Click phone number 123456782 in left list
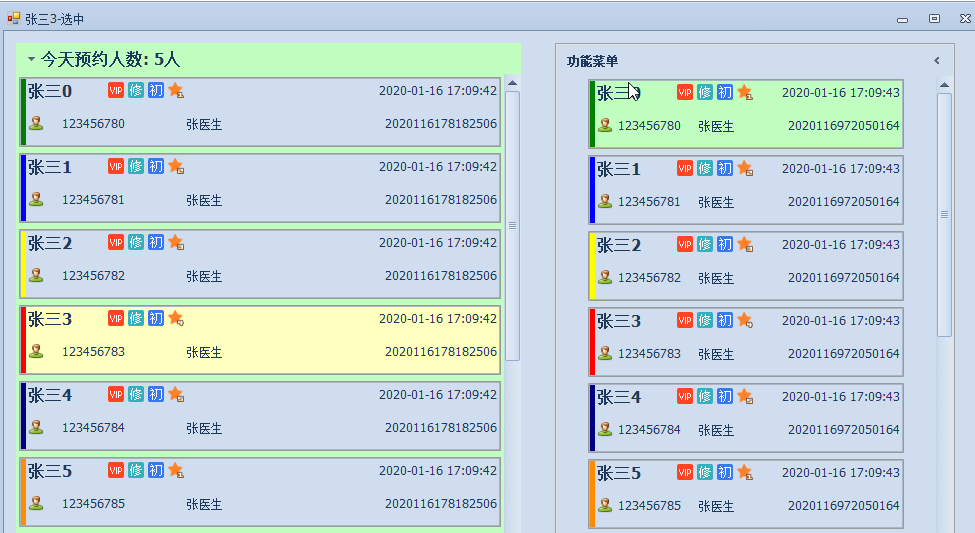Viewport: 975px width, 533px height. click(93, 276)
